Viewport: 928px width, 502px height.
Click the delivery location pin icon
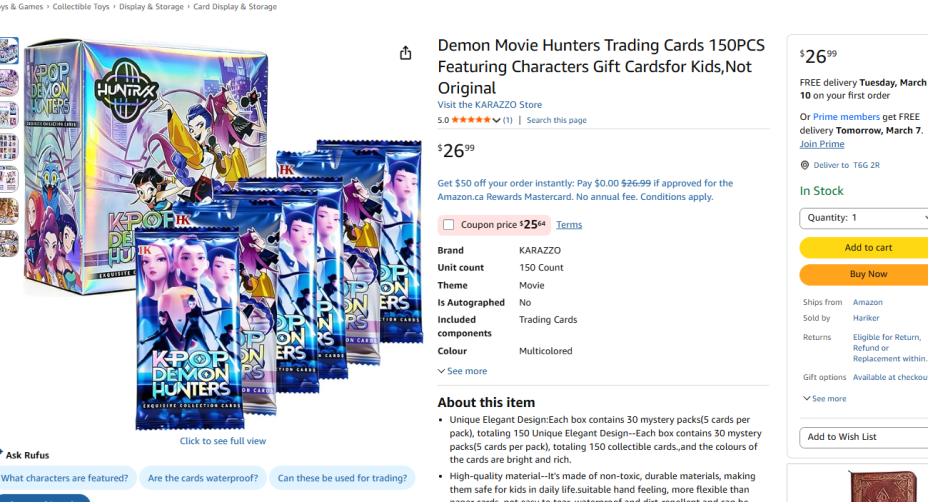[804, 165]
